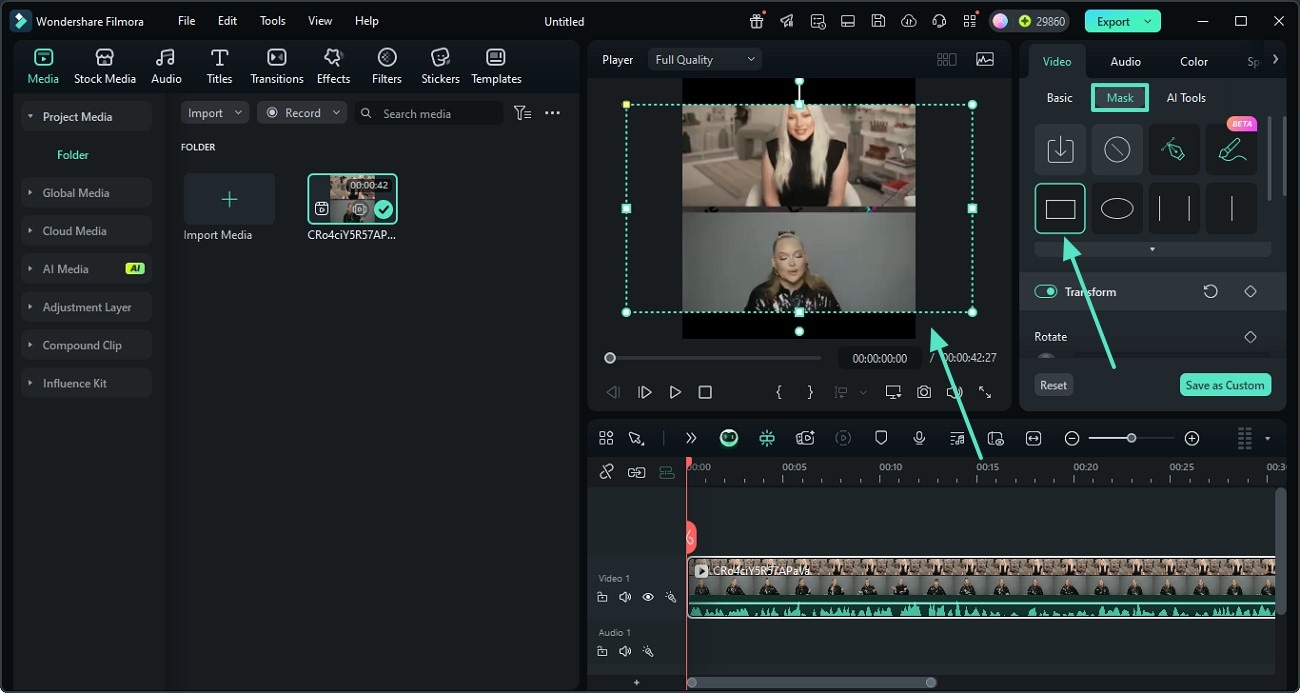The image size is (1300, 693).
Task: Open the Stock Media tab
Action: click(x=105, y=66)
